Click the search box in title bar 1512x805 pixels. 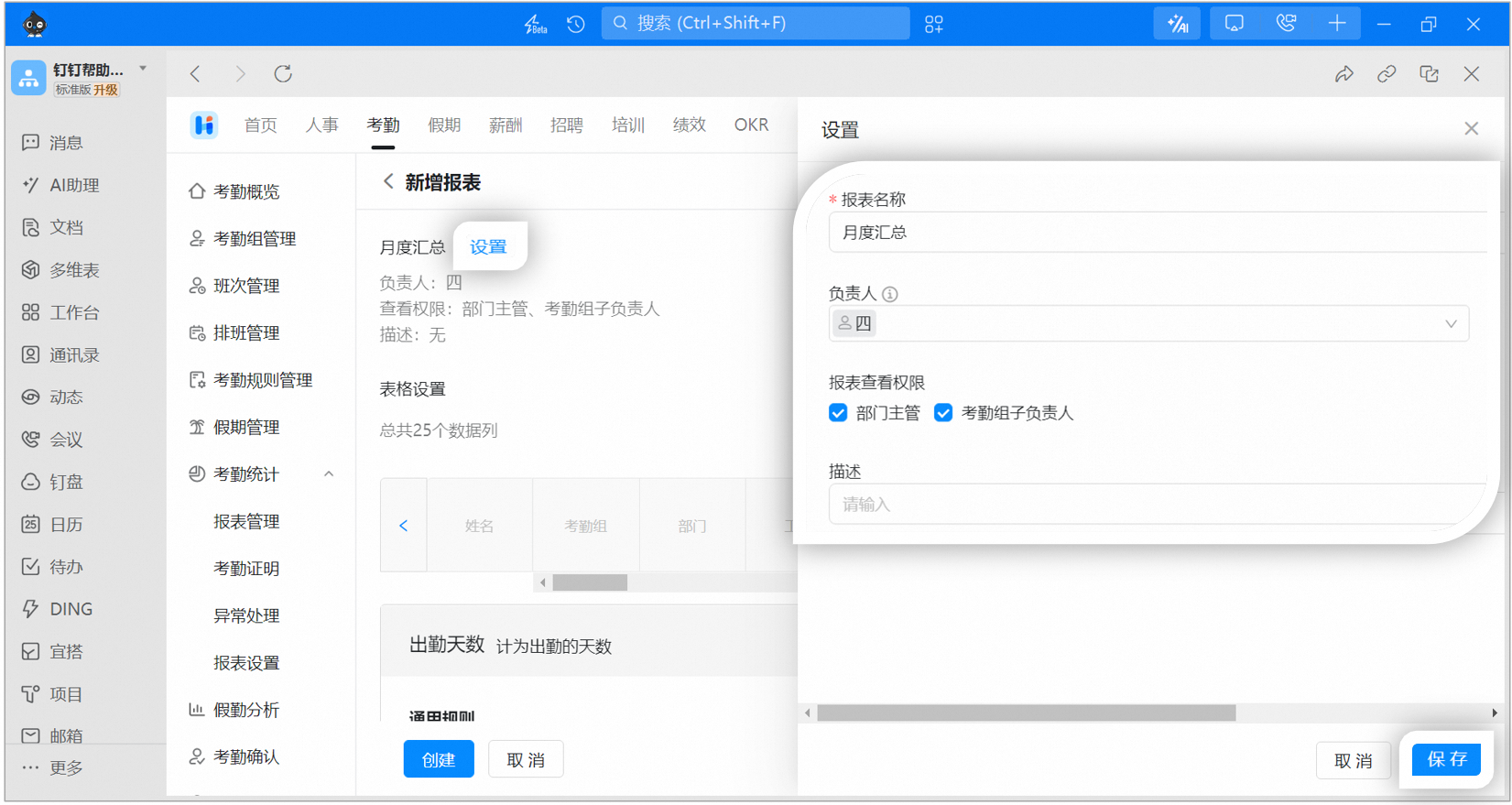click(x=755, y=24)
